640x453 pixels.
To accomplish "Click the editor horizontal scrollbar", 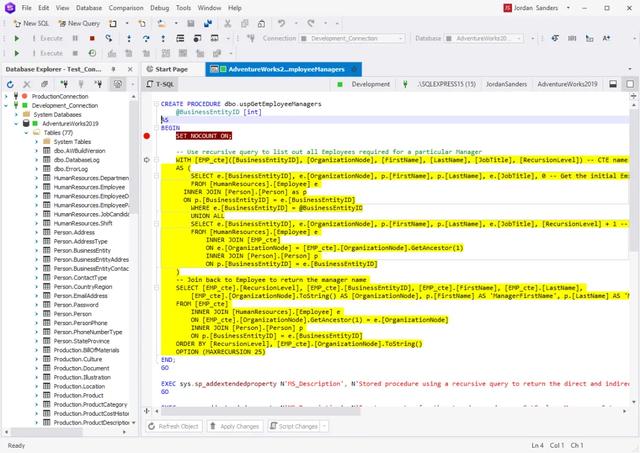I will click(x=261, y=411).
